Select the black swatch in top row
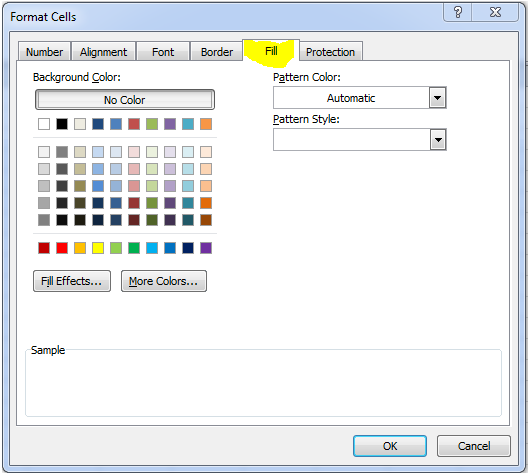 coord(62,124)
